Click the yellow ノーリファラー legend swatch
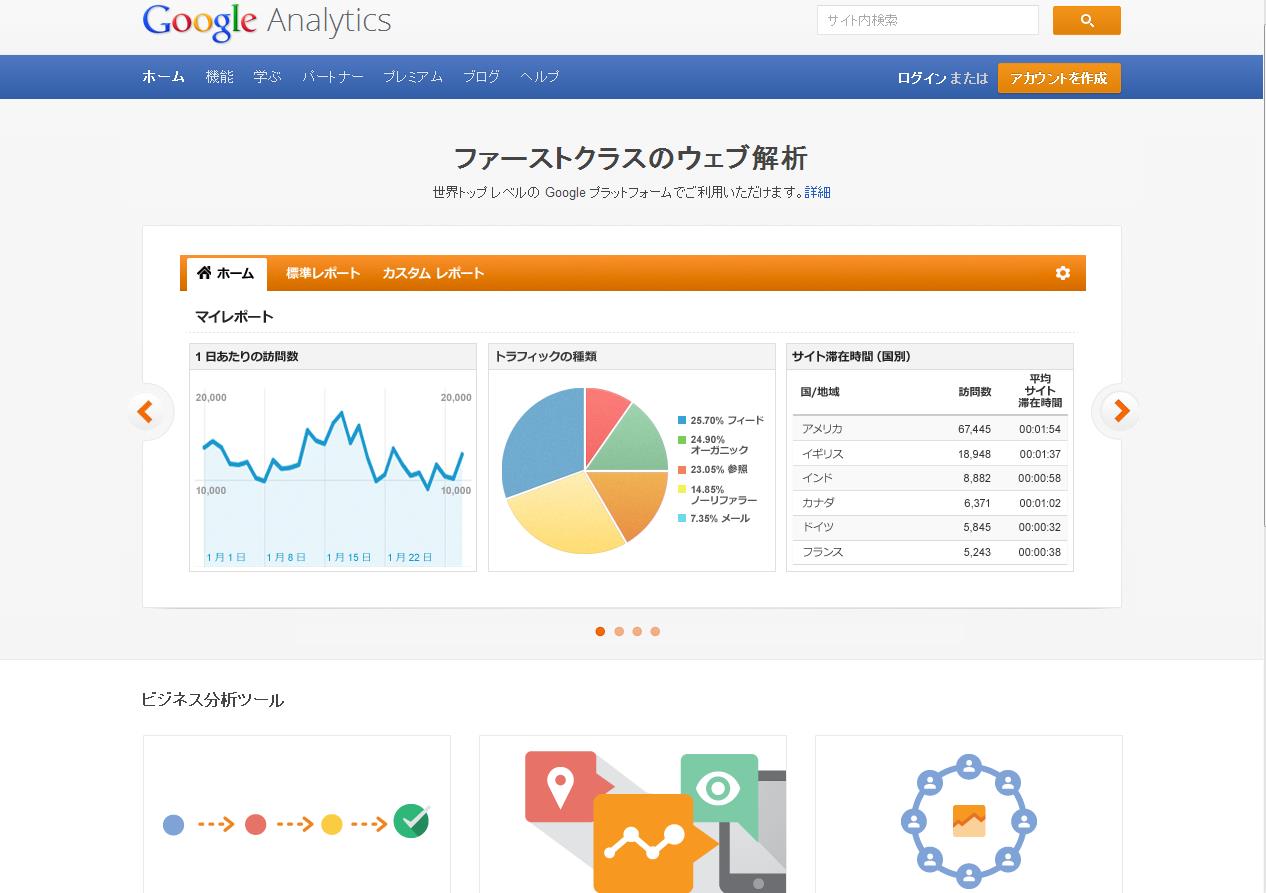 [682, 489]
